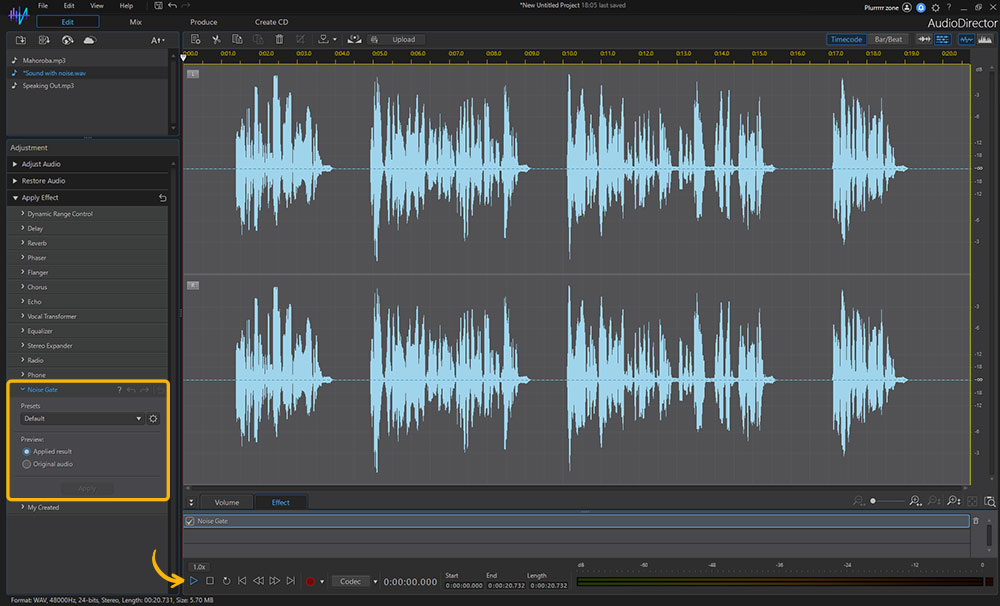Zoom in on the Effect track
This screenshot has width=1000, height=606.
pos(914,500)
